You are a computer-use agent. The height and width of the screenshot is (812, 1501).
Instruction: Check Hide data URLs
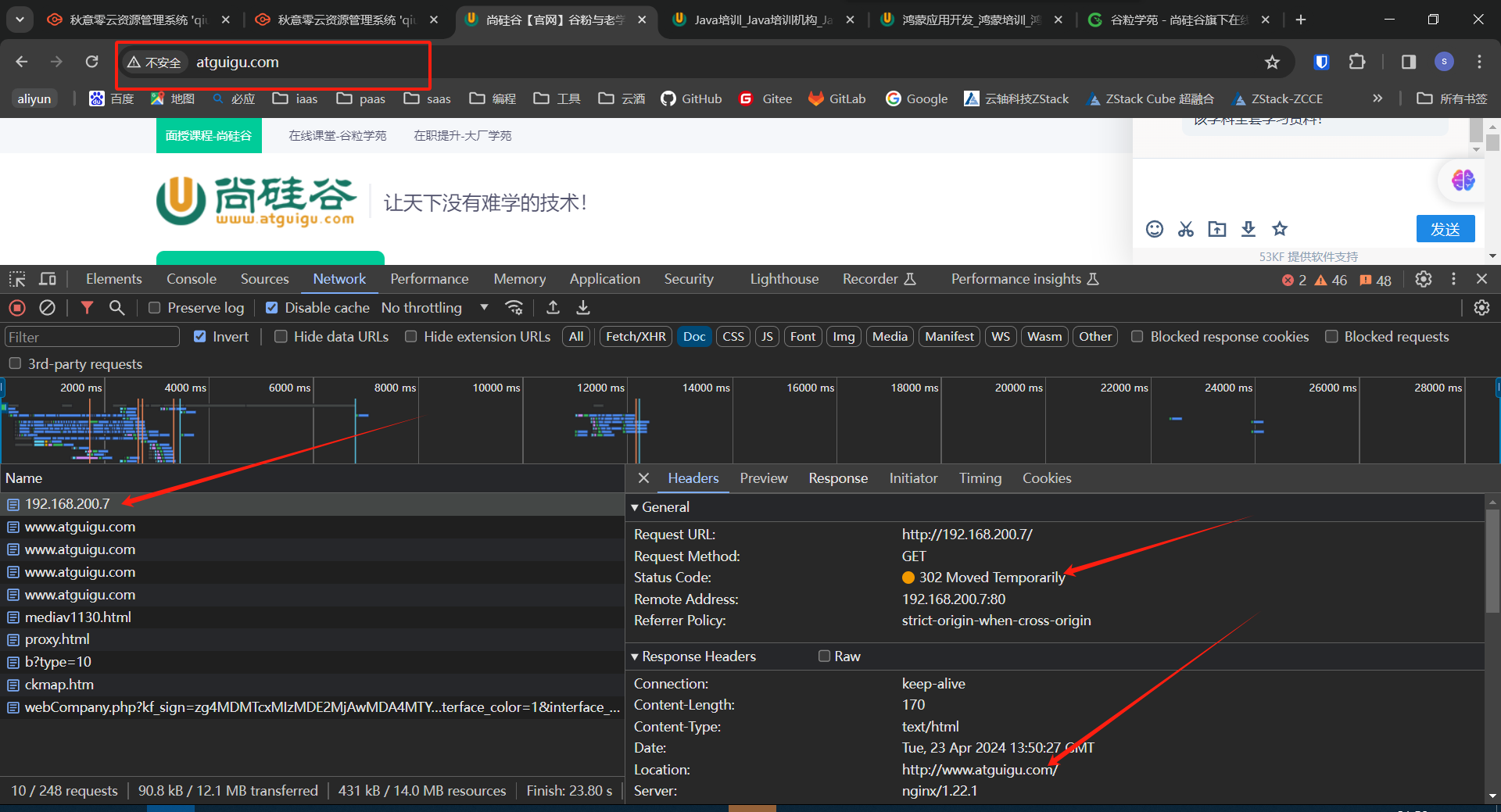click(281, 337)
